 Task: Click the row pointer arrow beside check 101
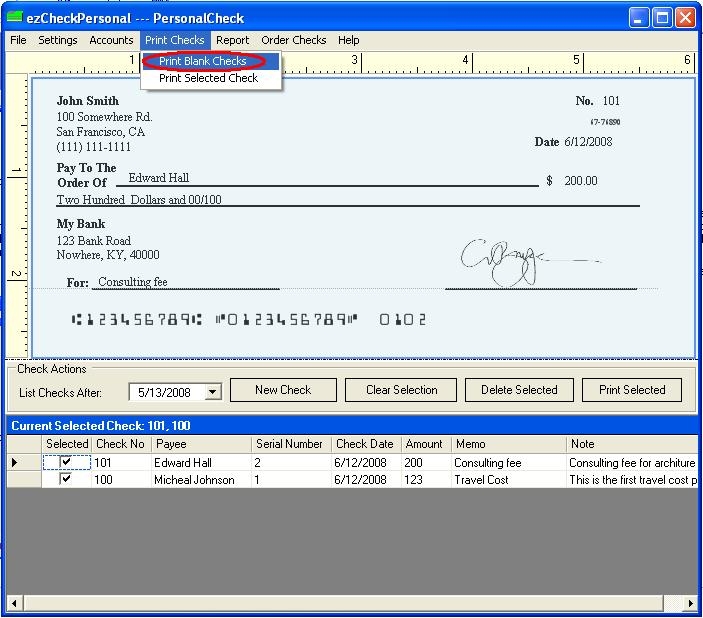(x=15, y=463)
